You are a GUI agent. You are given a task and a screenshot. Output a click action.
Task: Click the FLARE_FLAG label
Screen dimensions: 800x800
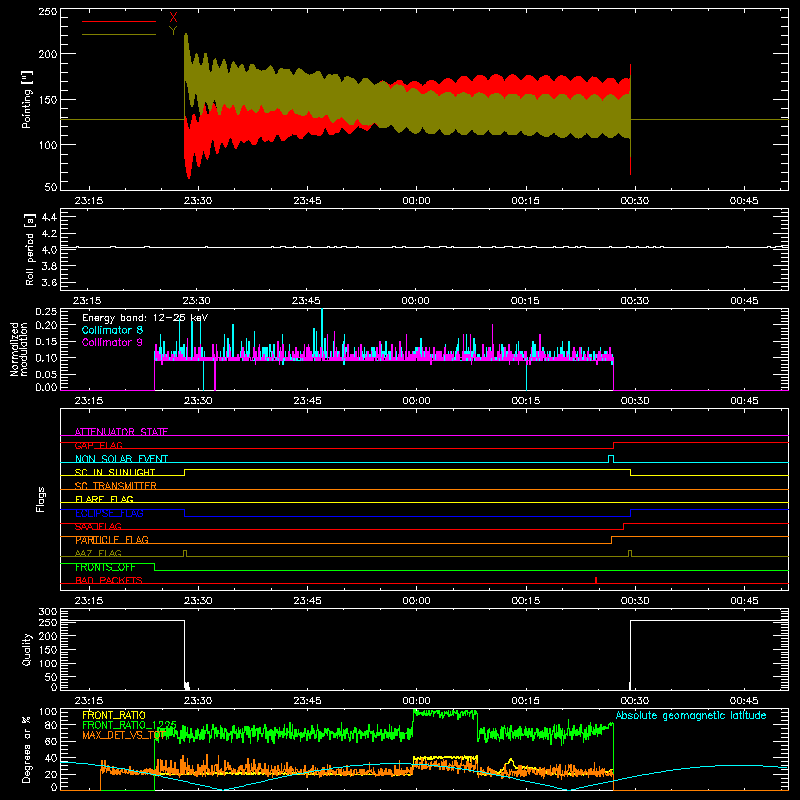(104, 499)
